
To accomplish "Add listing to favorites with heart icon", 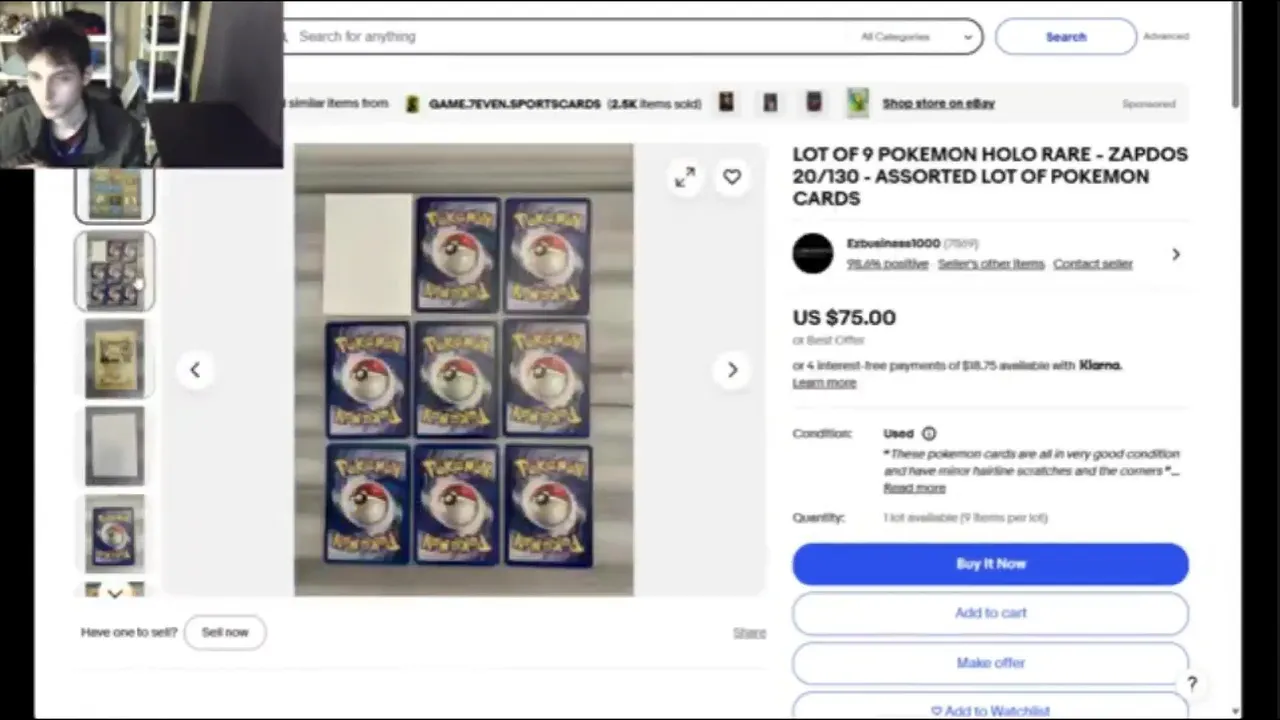I will [732, 177].
